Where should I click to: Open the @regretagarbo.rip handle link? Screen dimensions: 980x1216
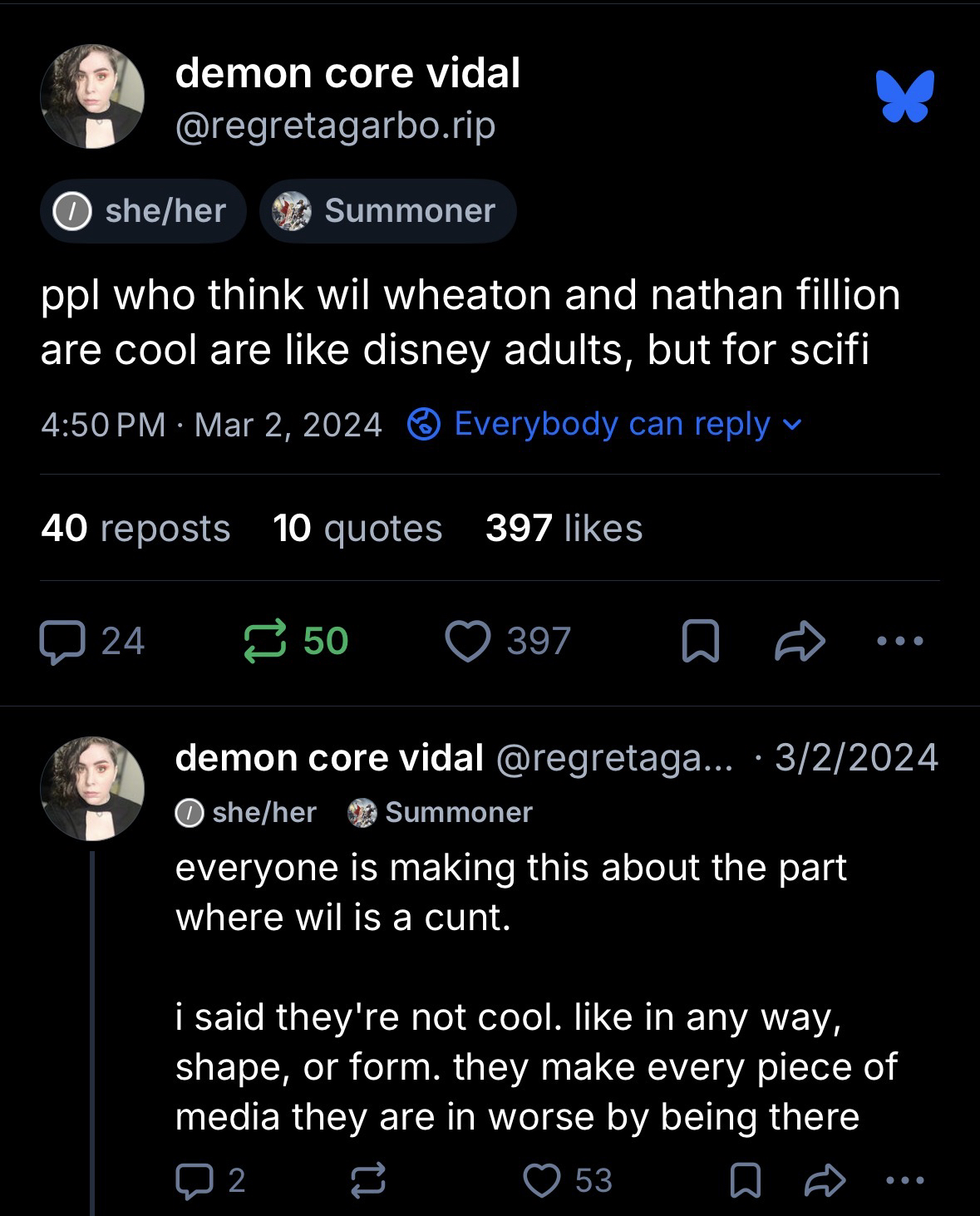[x=335, y=126]
